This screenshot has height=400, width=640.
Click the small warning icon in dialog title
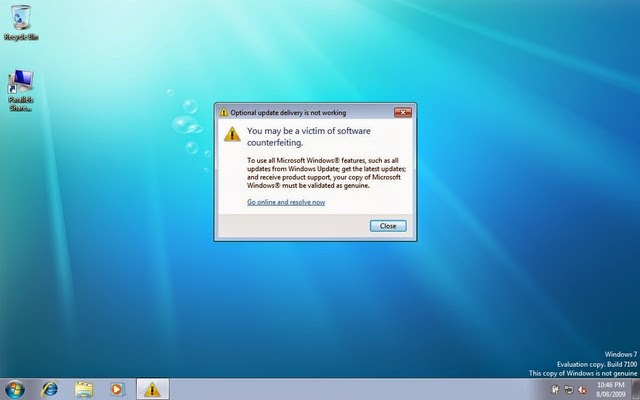click(224, 112)
